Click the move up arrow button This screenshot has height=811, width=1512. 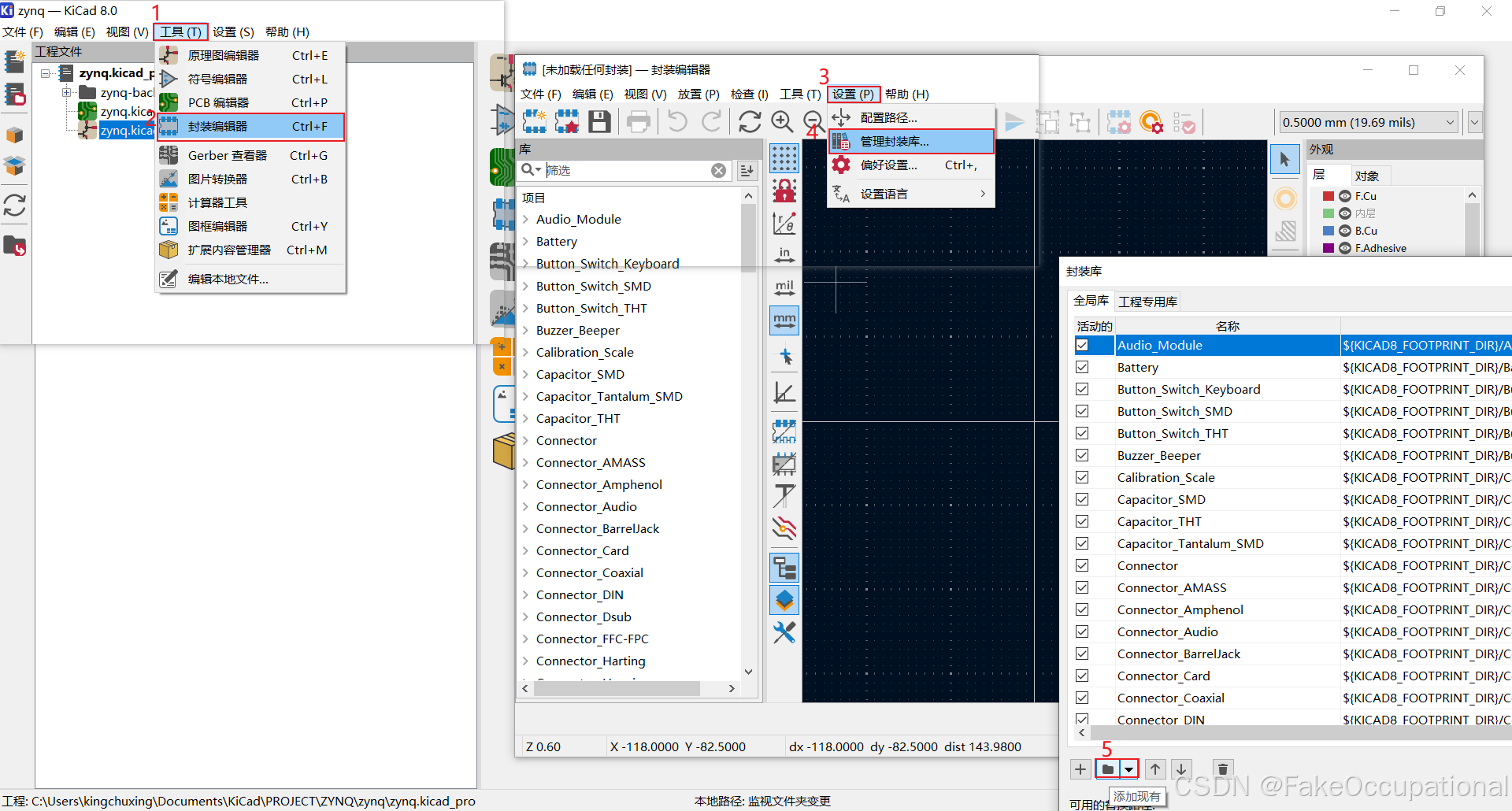pyautogui.click(x=1155, y=769)
